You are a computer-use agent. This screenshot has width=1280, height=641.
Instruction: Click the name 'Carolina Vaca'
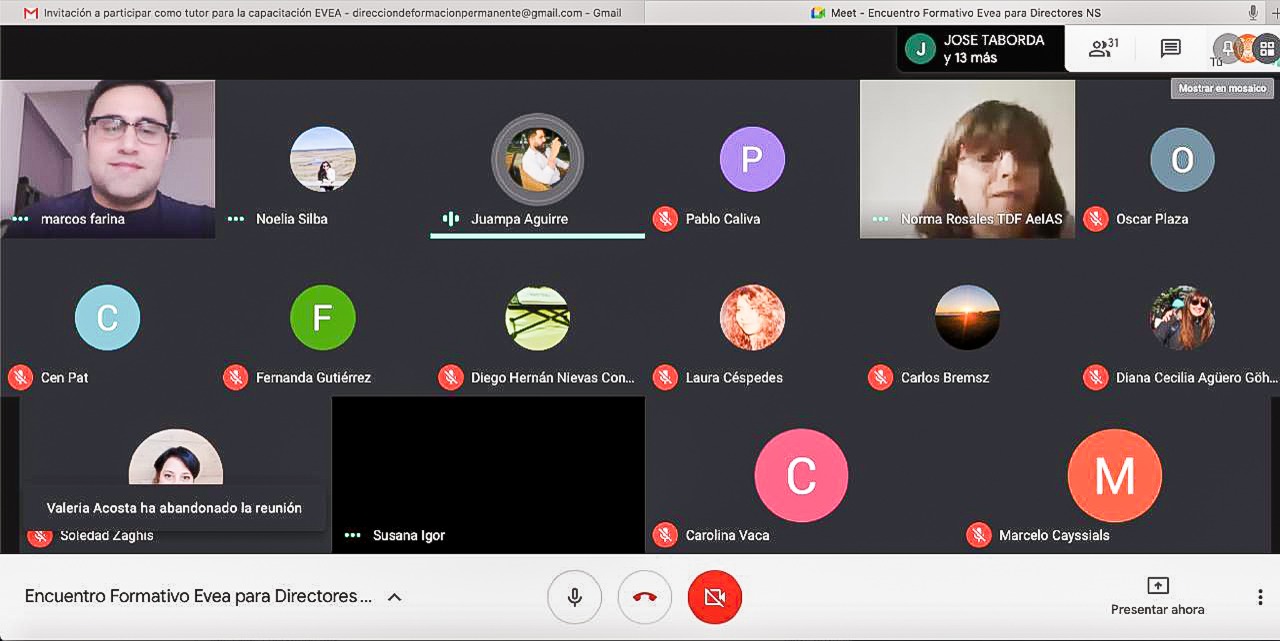tap(728, 535)
